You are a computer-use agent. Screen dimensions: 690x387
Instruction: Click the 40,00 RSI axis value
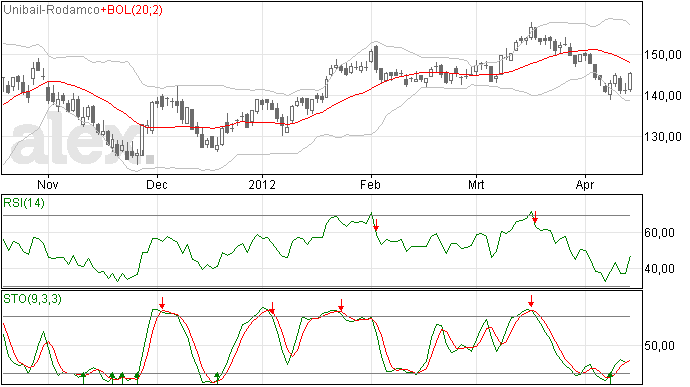(x=659, y=269)
